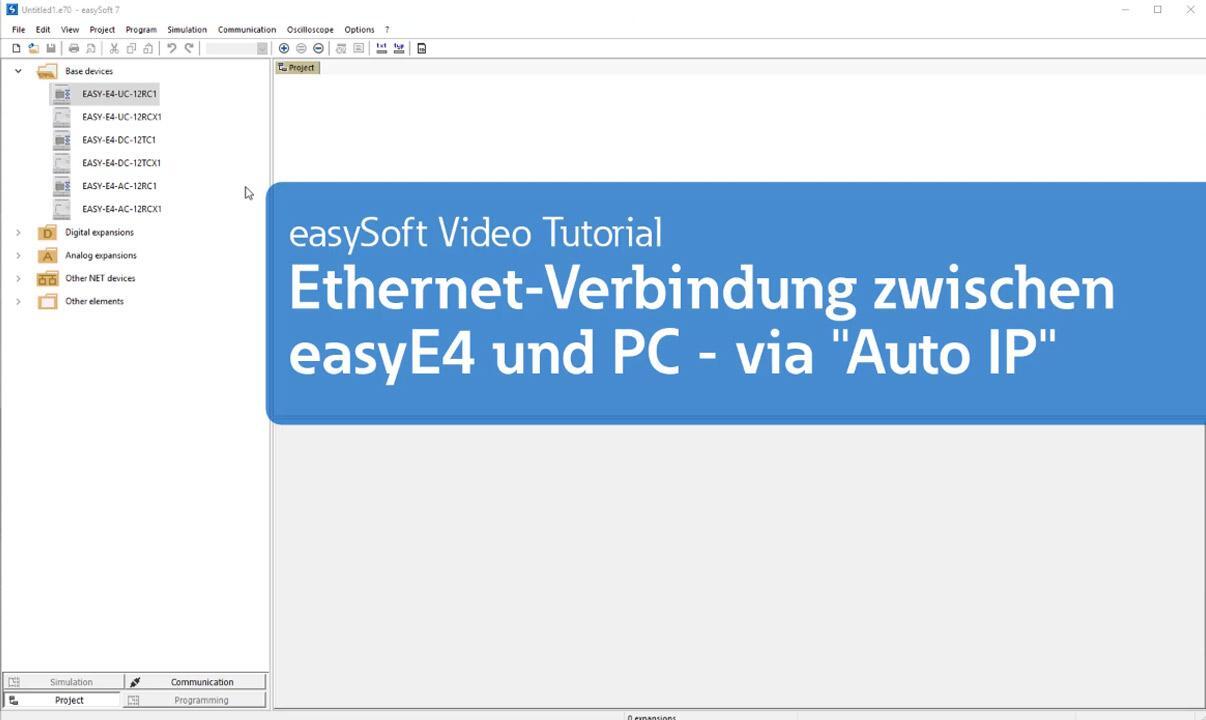
Task: Open an existing project file
Action: tap(33, 48)
